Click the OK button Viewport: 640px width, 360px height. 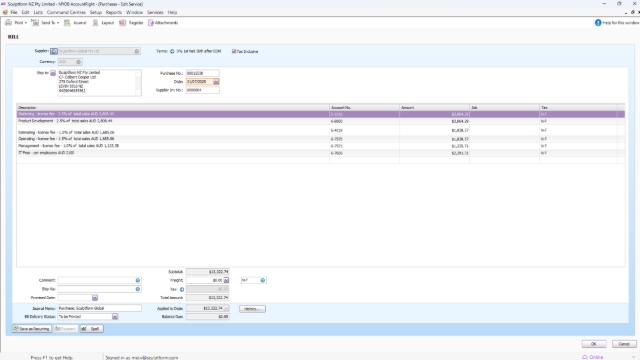(593, 344)
